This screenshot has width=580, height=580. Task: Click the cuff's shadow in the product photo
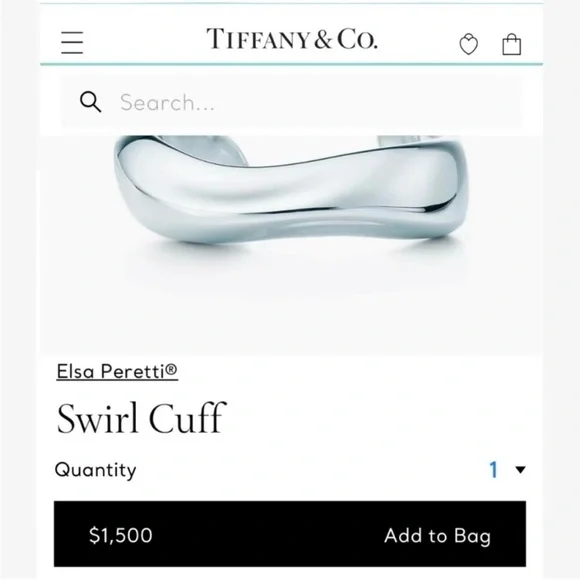292,259
